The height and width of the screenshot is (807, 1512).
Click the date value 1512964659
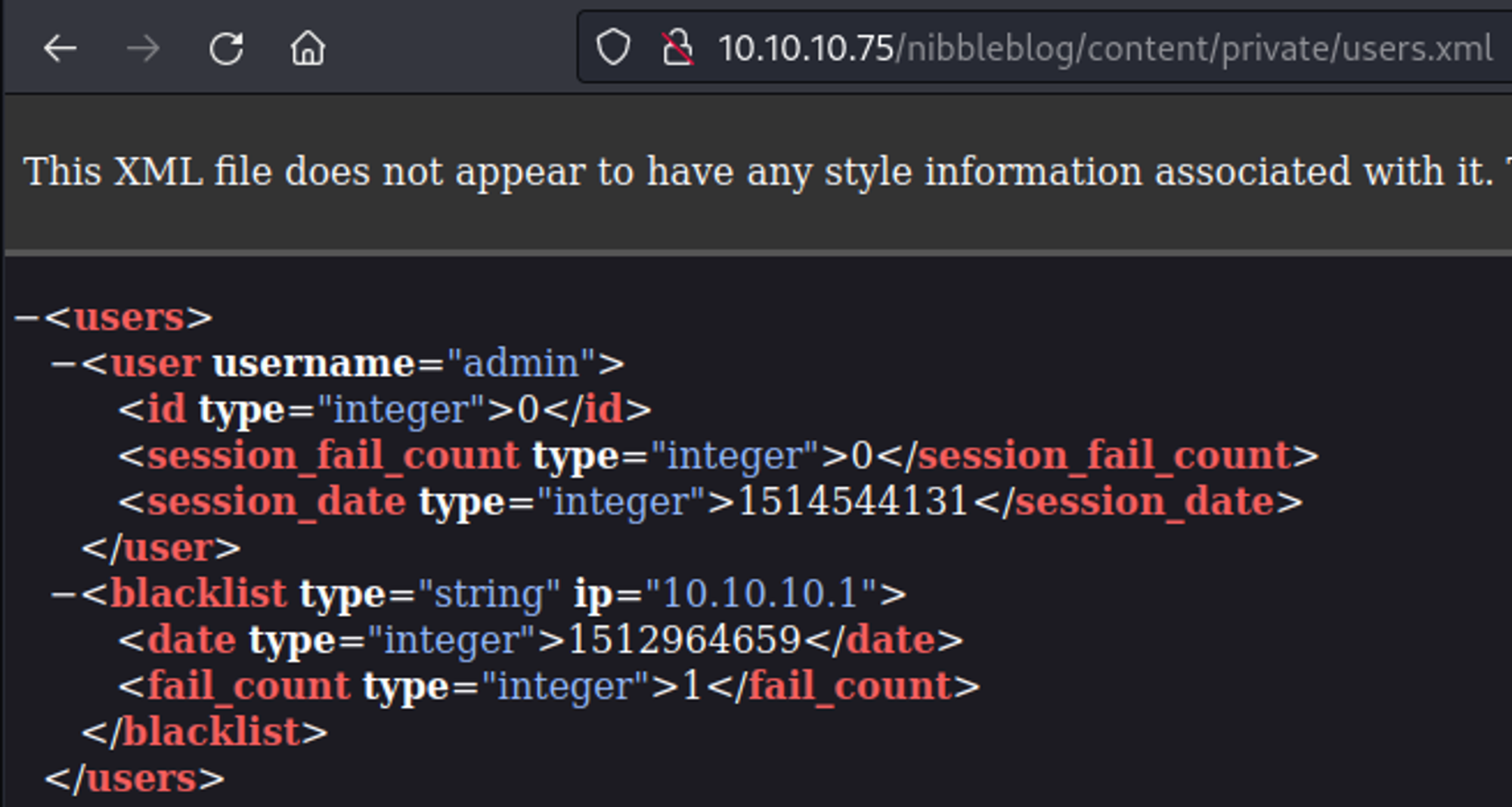(x=683, y=640)
